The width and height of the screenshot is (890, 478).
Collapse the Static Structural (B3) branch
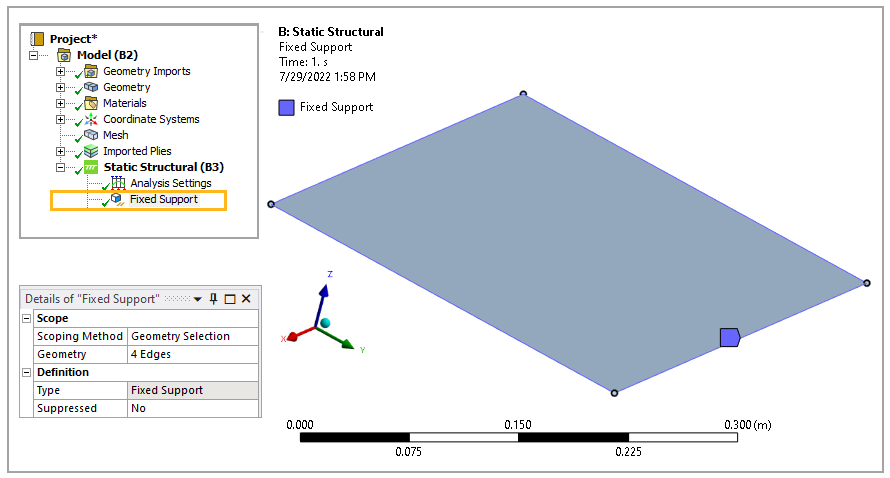pos(60,167)
